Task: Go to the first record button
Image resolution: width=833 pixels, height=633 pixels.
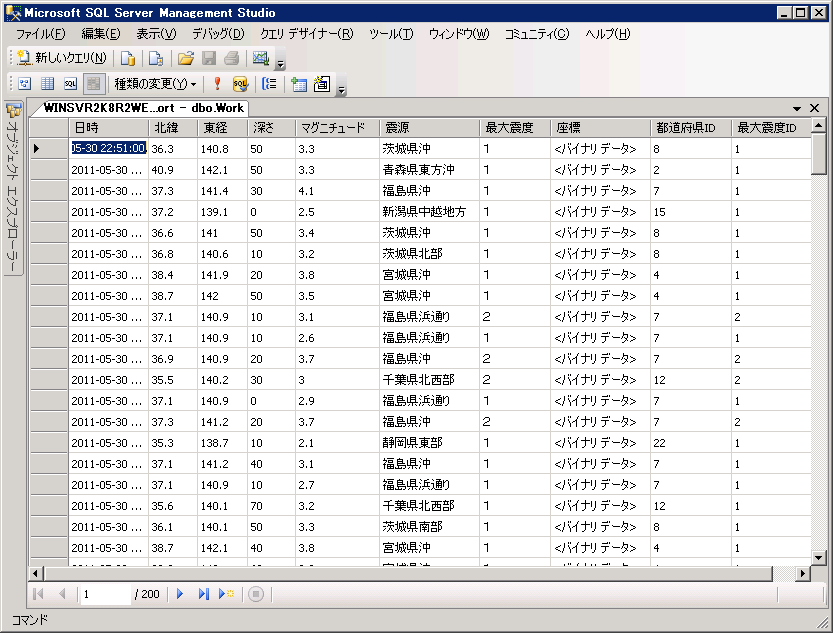Action: pyautogui.click(x=38, y=594)
